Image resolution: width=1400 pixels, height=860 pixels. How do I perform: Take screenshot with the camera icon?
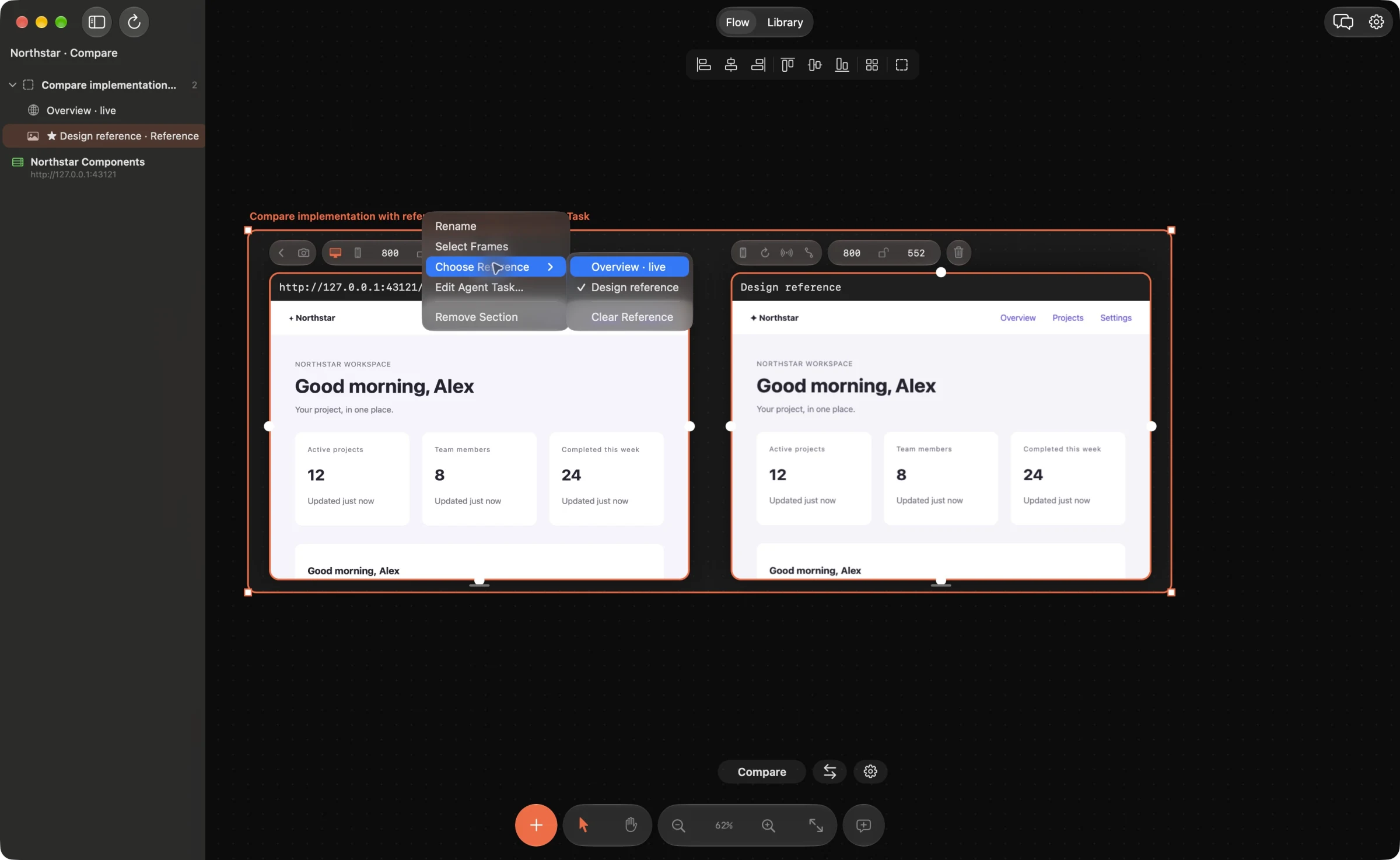click(x=303, y=253)
